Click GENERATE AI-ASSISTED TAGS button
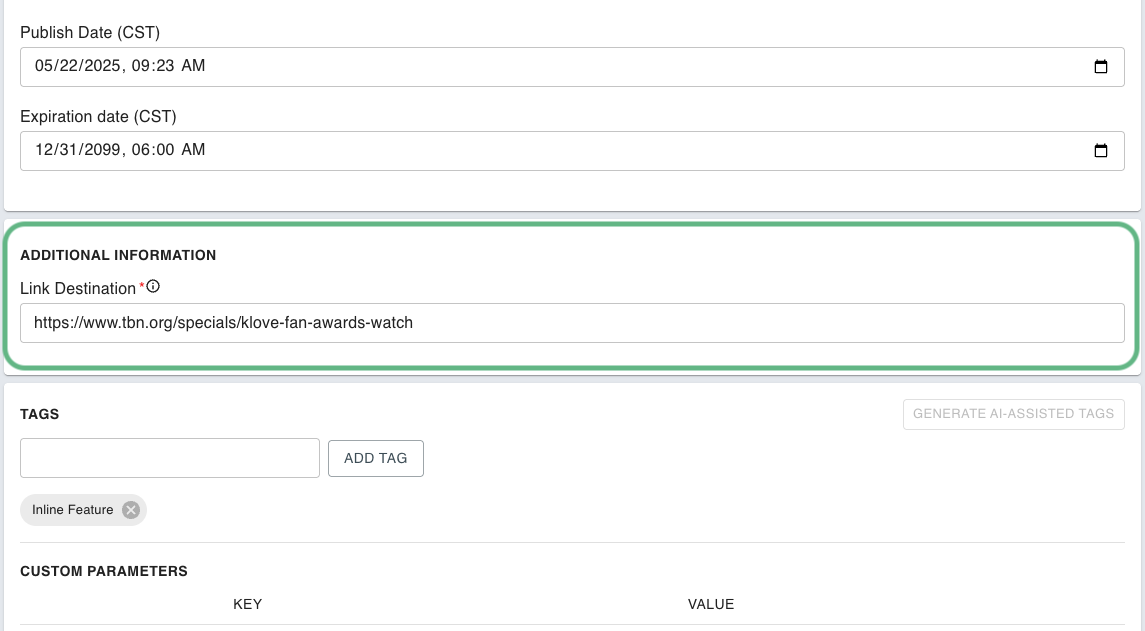The height and width of the screenshot is (631, 1145). [1013, 414]
